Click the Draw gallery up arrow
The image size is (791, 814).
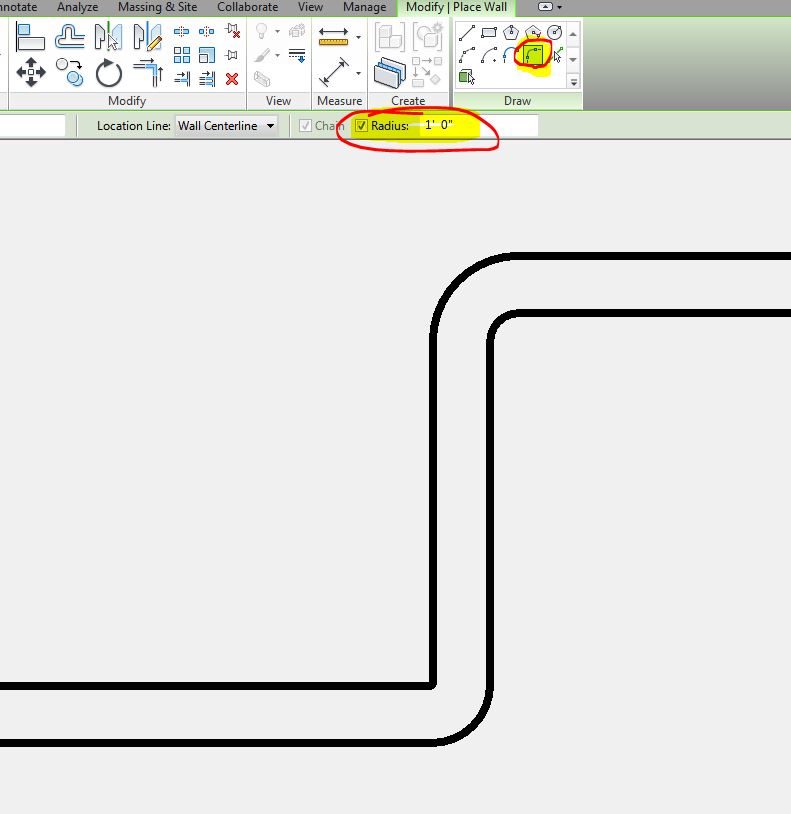point(573,35)
